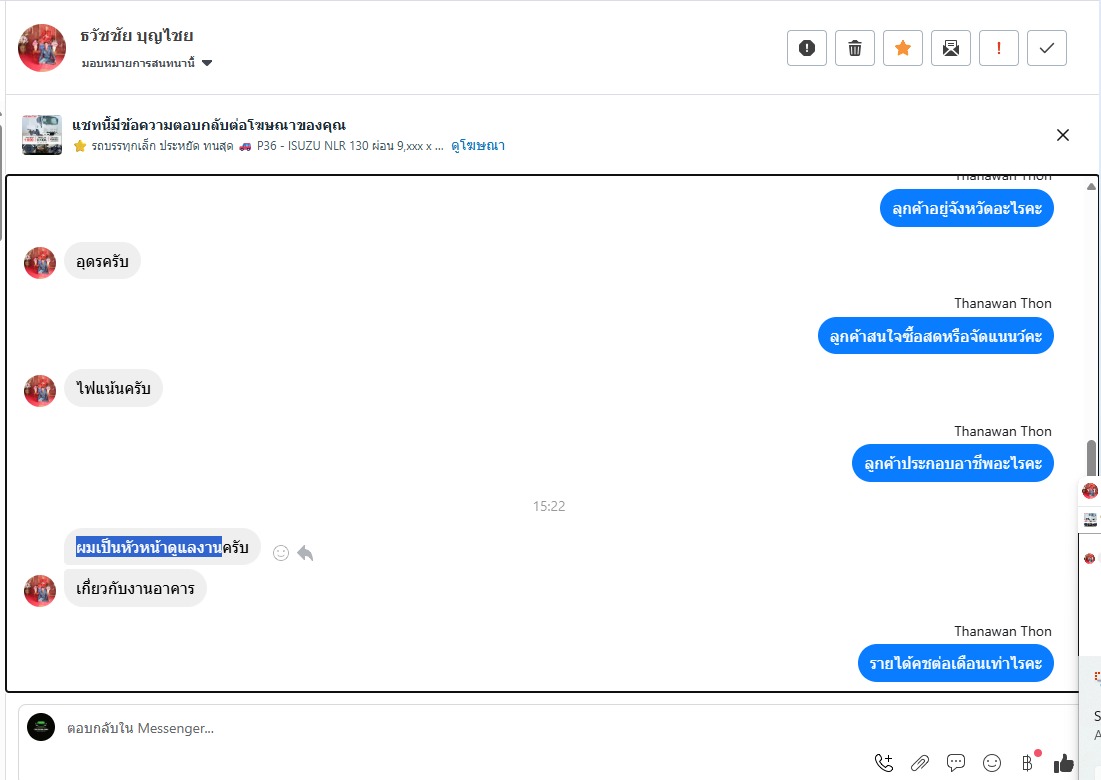Mark conversation done with checkmark button
1101x780 pixels.
tap(1047, 48)
